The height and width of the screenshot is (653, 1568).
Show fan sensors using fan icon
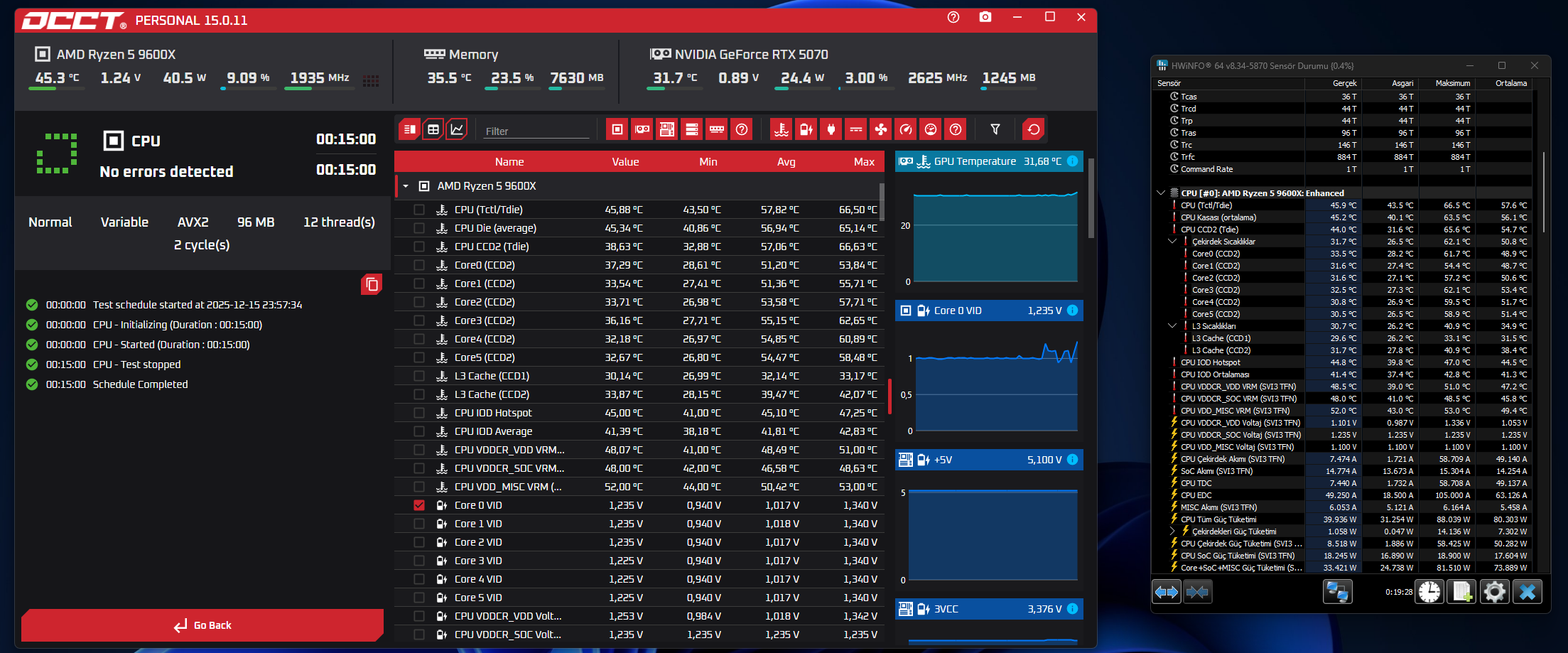[881, 129]
